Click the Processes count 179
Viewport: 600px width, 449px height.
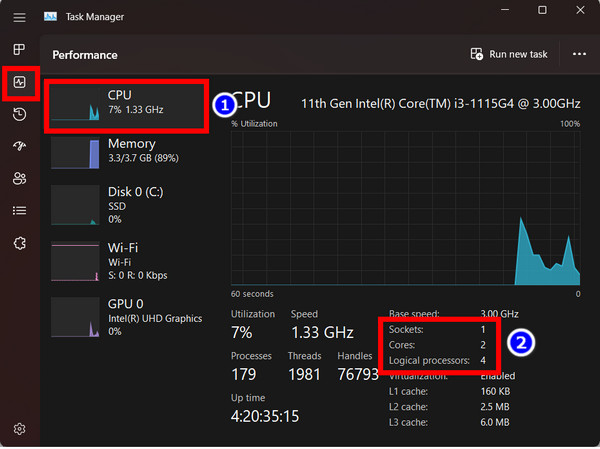click(243, 374)
